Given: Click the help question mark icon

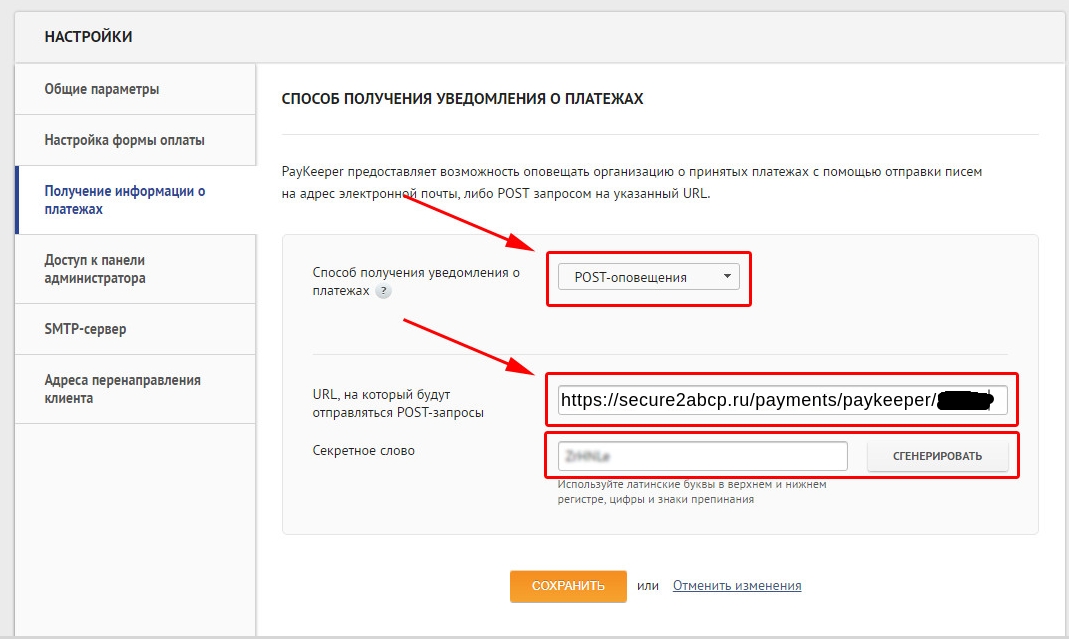Looking at the screenshot, I should (x=383, y=291).
